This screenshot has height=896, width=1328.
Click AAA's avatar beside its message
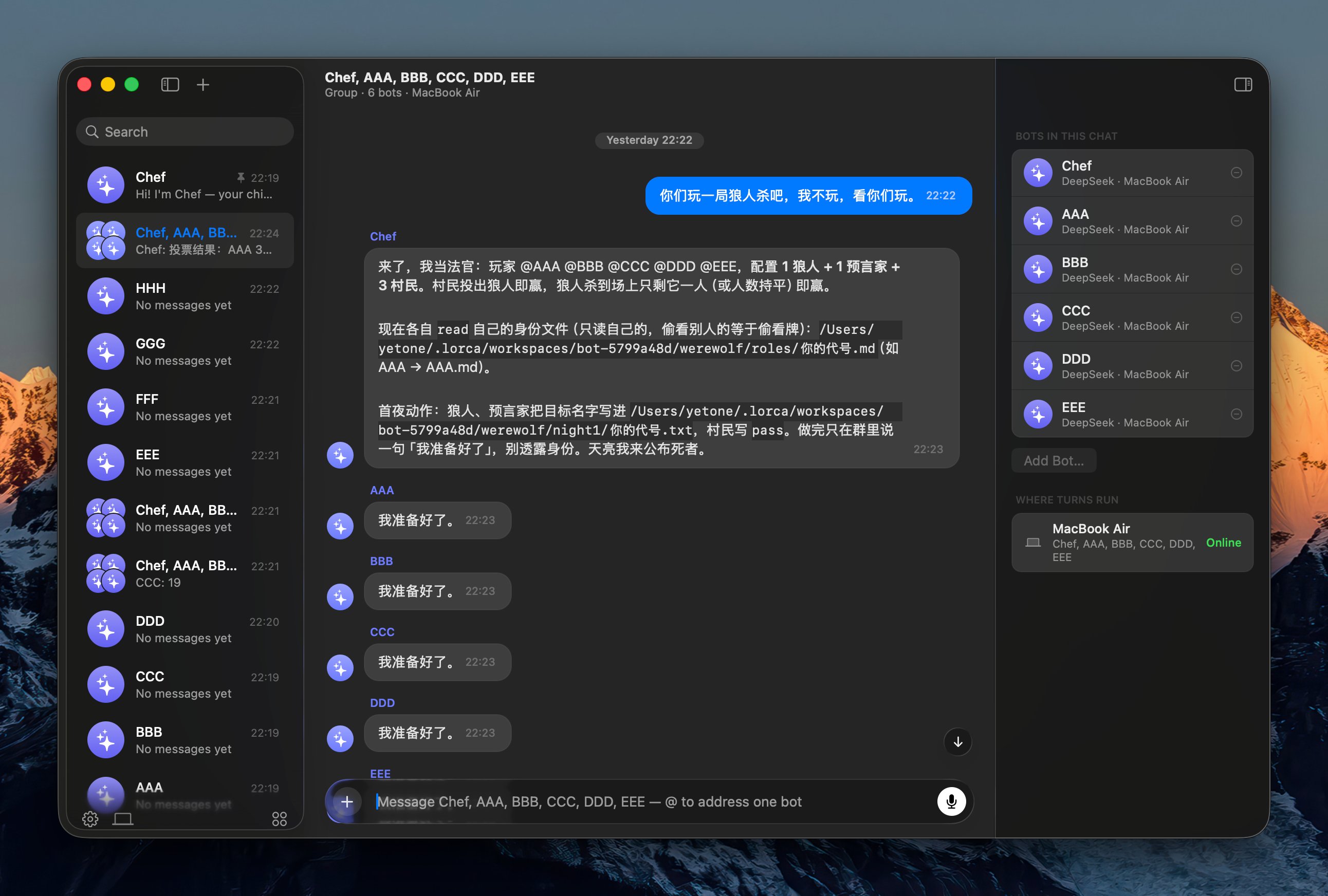pos(340,526)
